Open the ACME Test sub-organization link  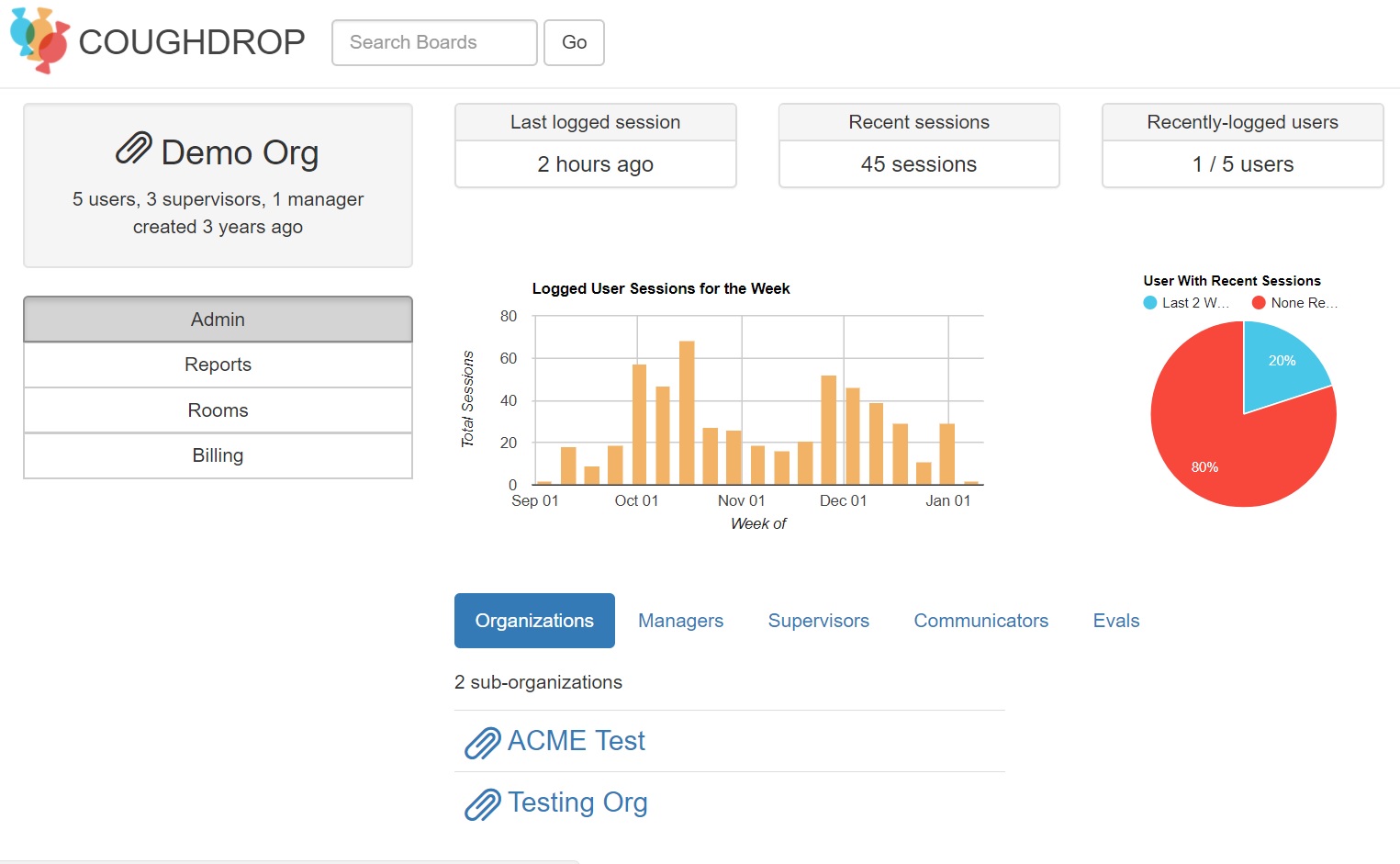tap(576, 741)
